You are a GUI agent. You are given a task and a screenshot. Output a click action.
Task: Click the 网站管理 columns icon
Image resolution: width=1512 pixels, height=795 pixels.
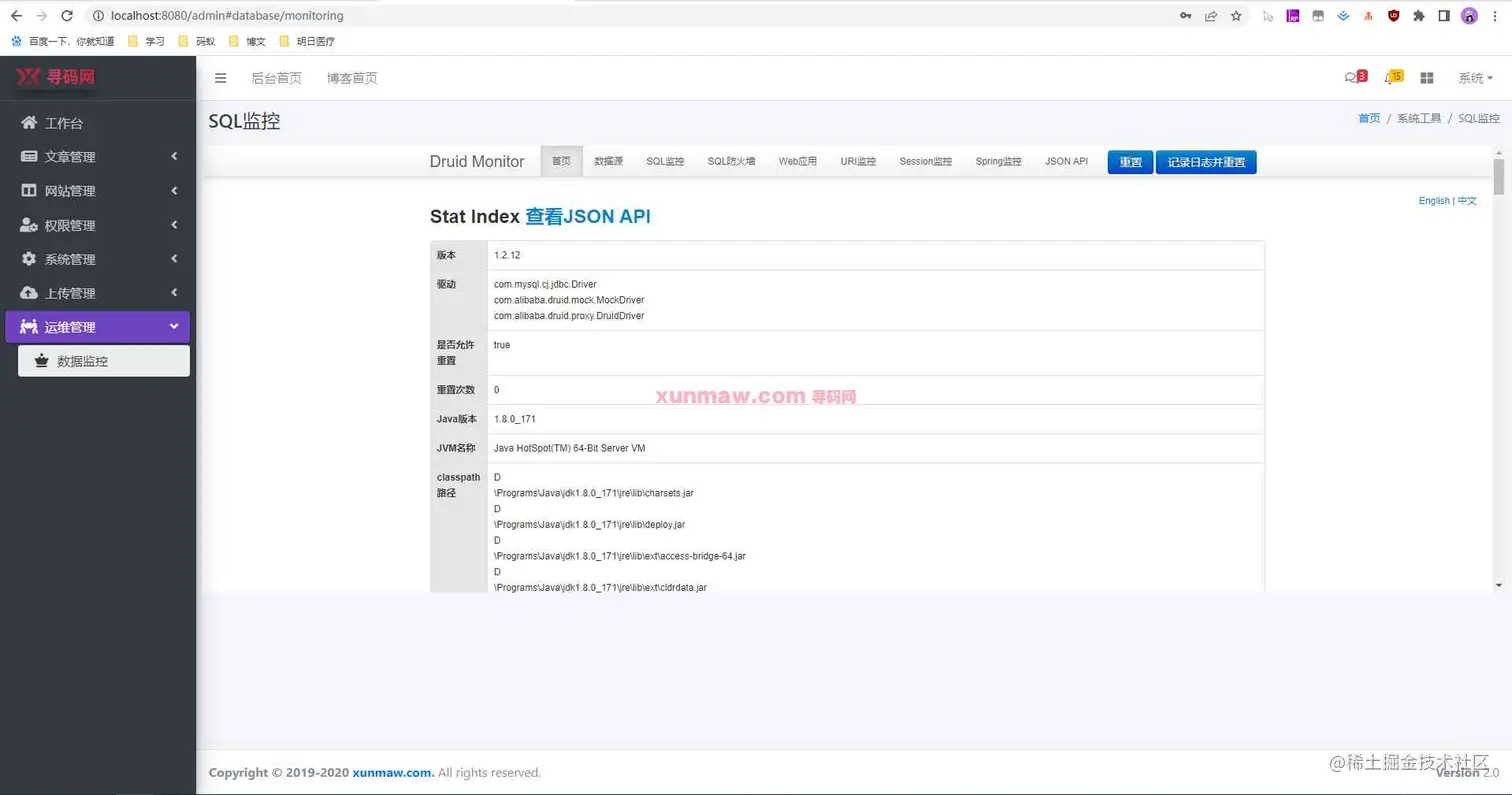click(29, 191)
